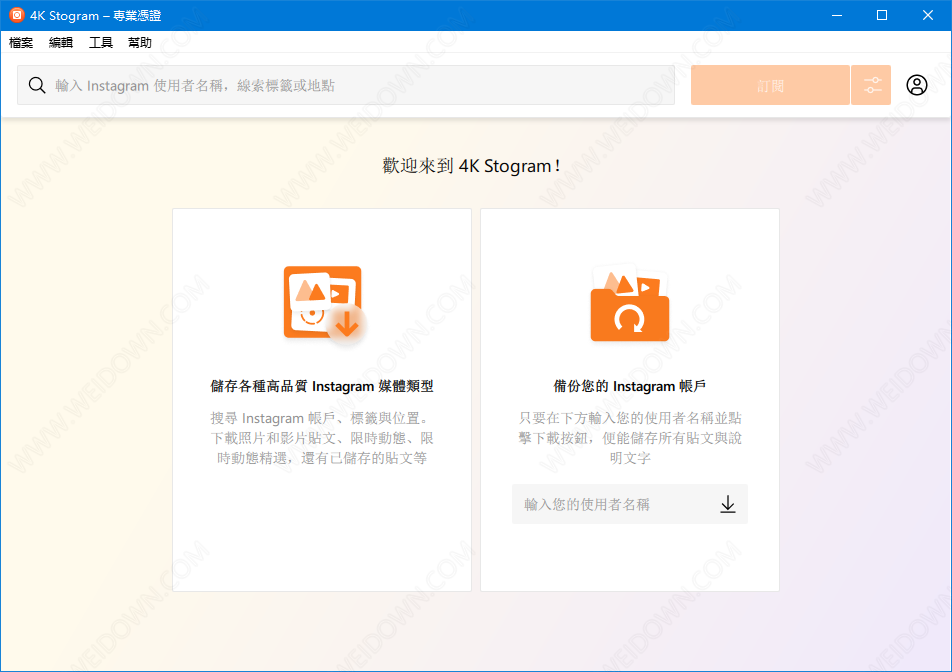Screen dimensions: 952x672
Task: Focus the Instagram username search field
Action: [346, 85]
